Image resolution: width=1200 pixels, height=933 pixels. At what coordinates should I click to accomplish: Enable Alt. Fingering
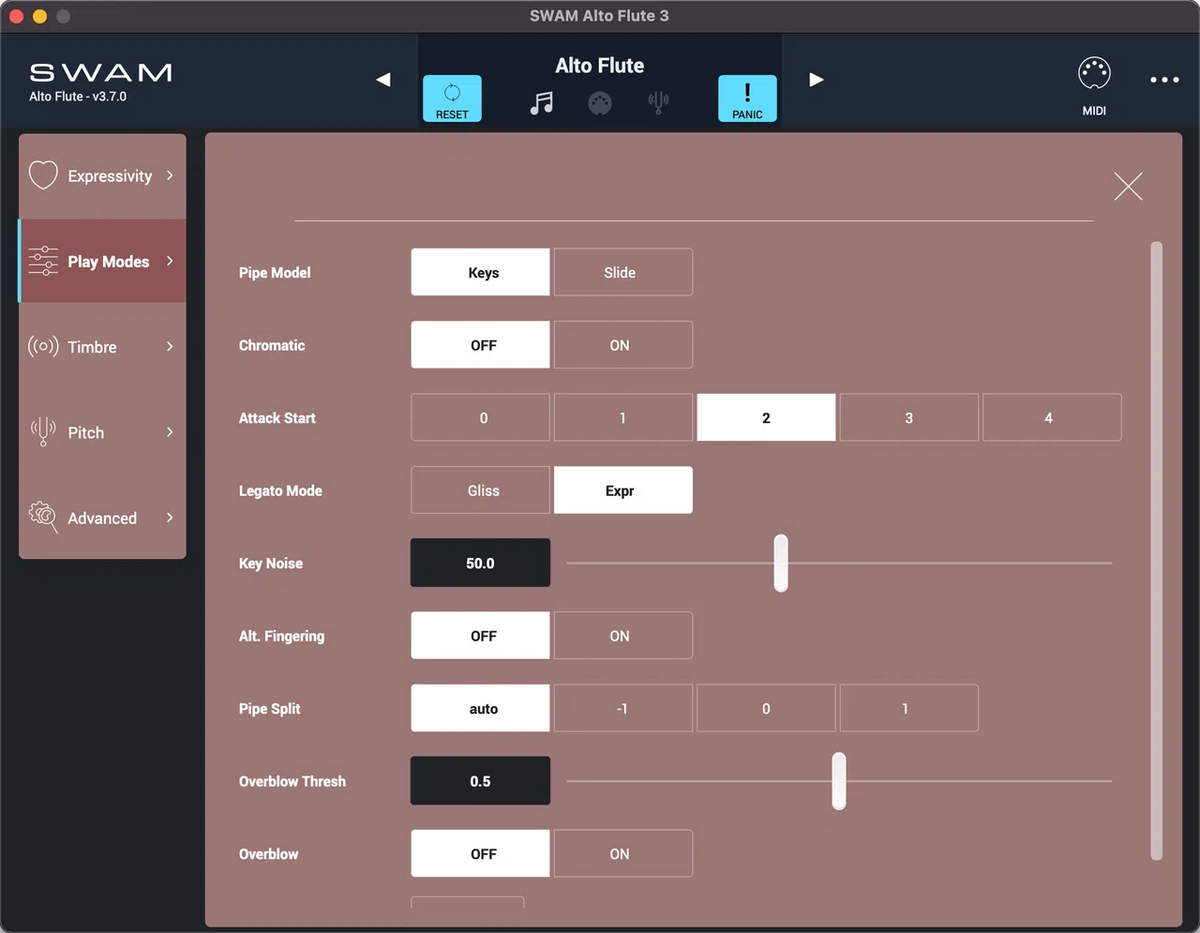622,635
